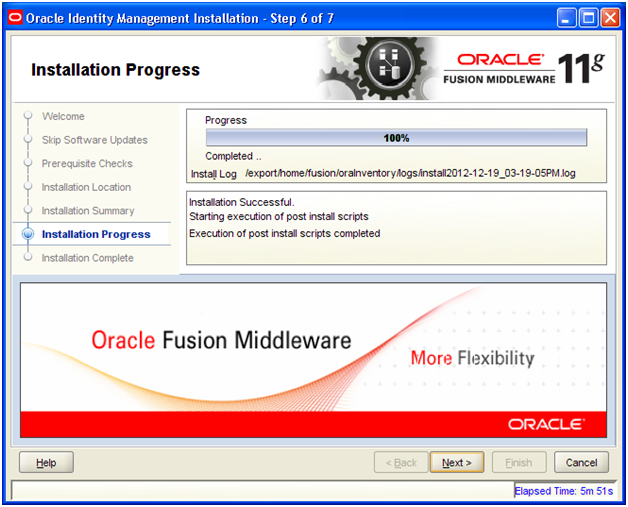Click the 'Installation Successful.' message
Viewport: 628px width, 507px height.
coord(242,202)
